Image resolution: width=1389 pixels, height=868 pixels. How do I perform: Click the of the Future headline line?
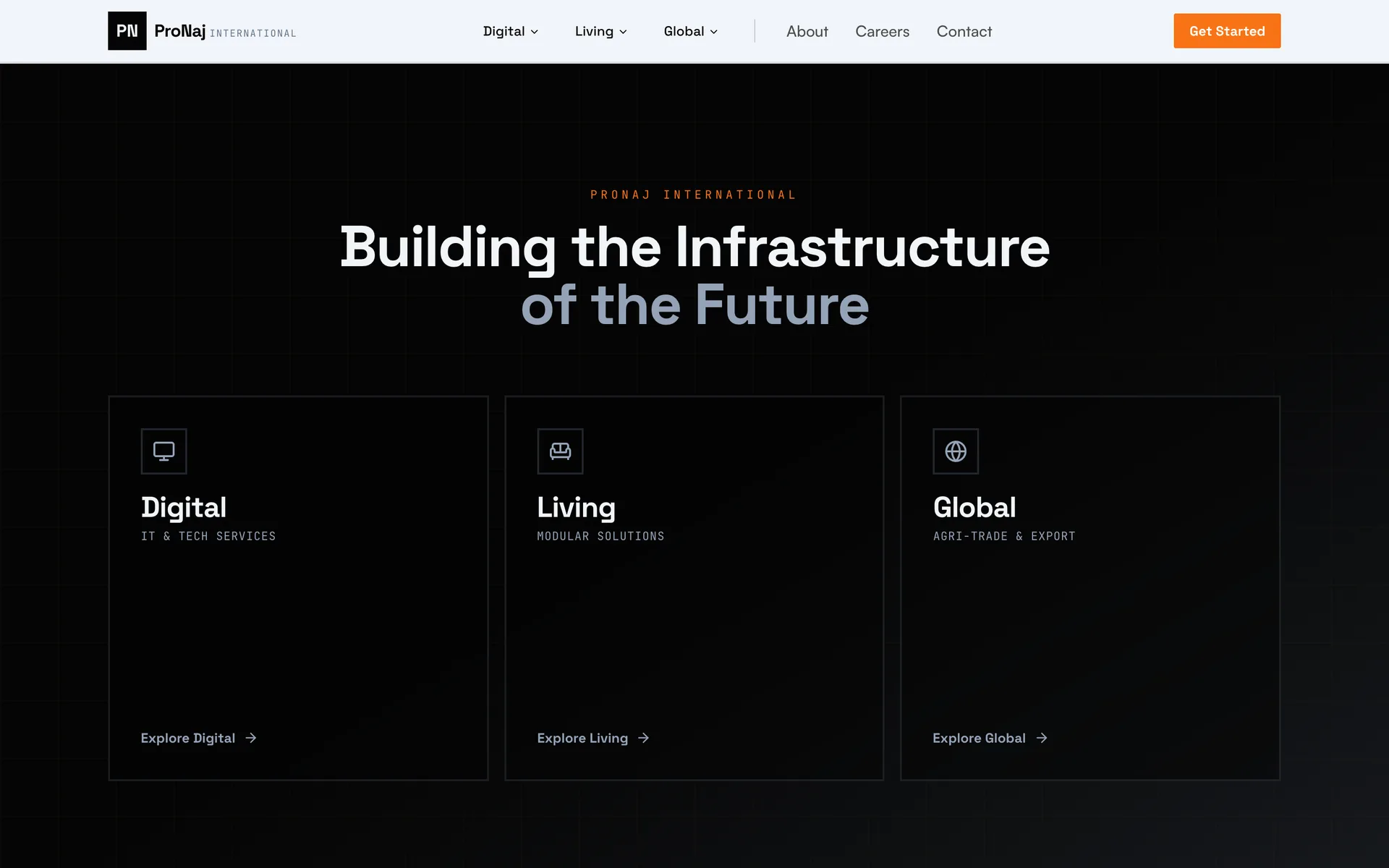[694, 305]
